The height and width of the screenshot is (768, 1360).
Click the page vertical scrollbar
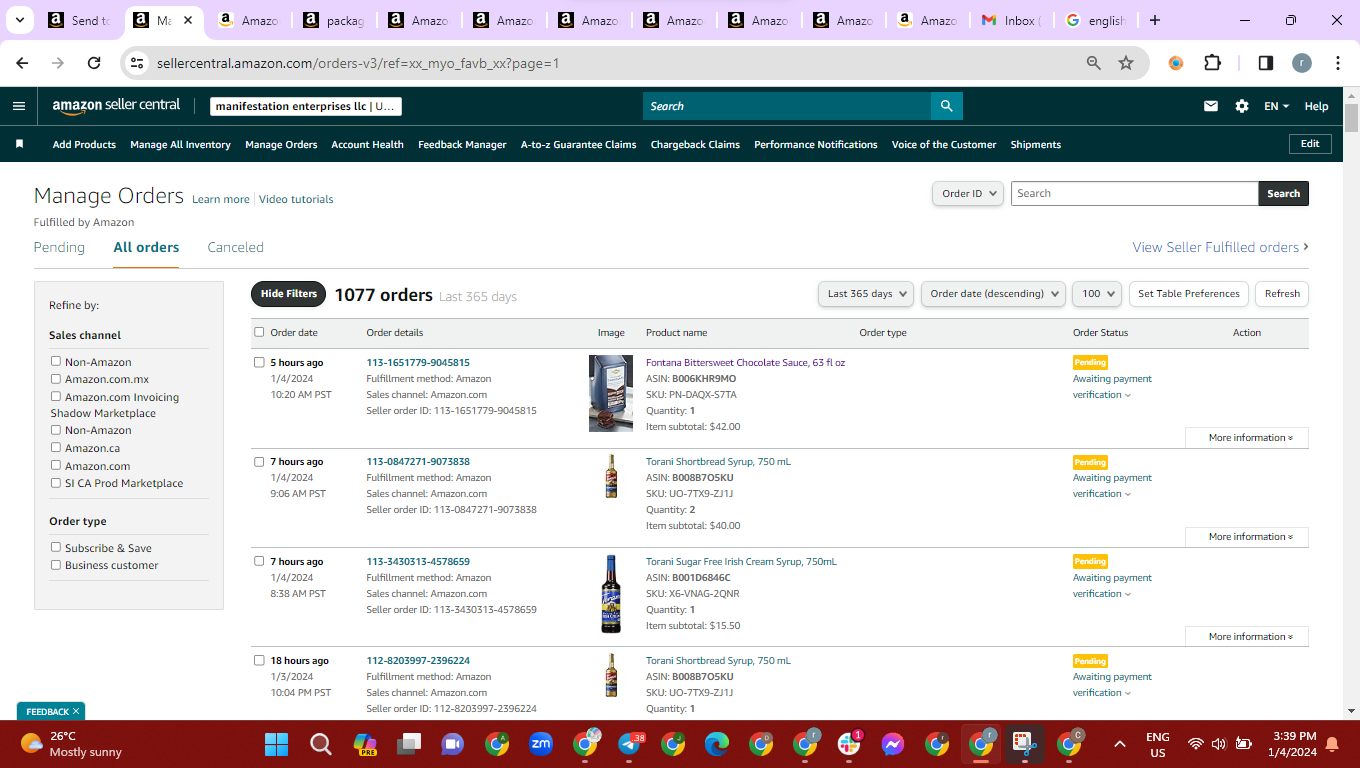pos(1352,120)
